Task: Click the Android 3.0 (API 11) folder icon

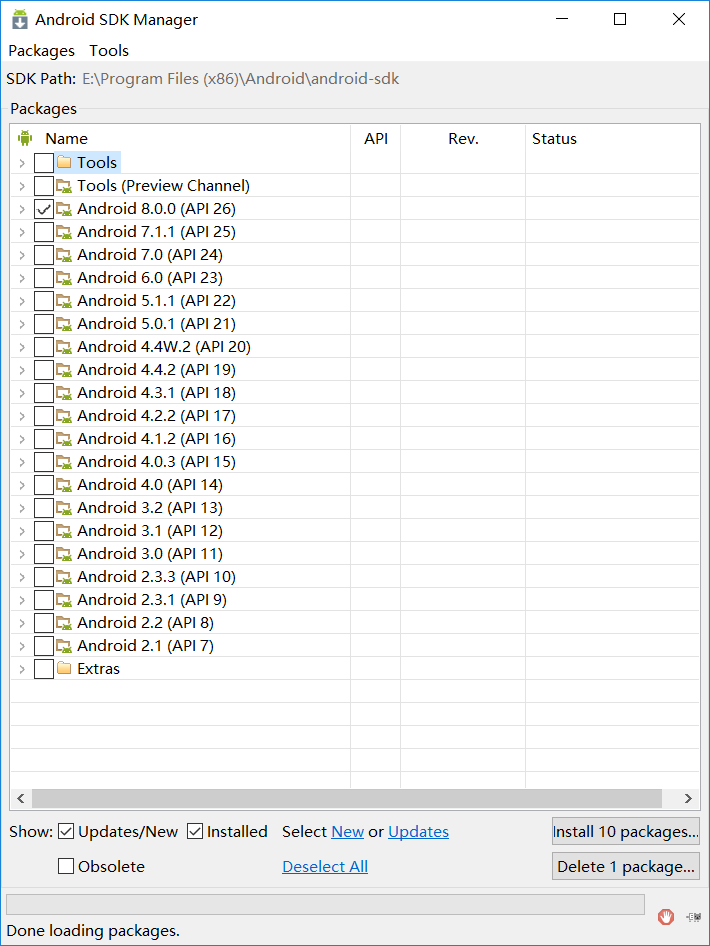Action: (x=64, y=553)
